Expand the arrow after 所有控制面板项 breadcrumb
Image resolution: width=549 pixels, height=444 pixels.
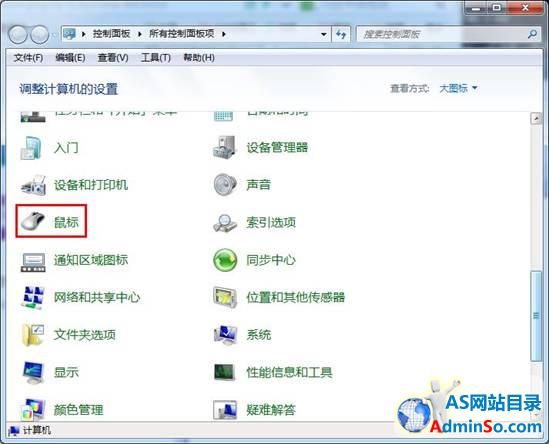click(x=223, y=34)
